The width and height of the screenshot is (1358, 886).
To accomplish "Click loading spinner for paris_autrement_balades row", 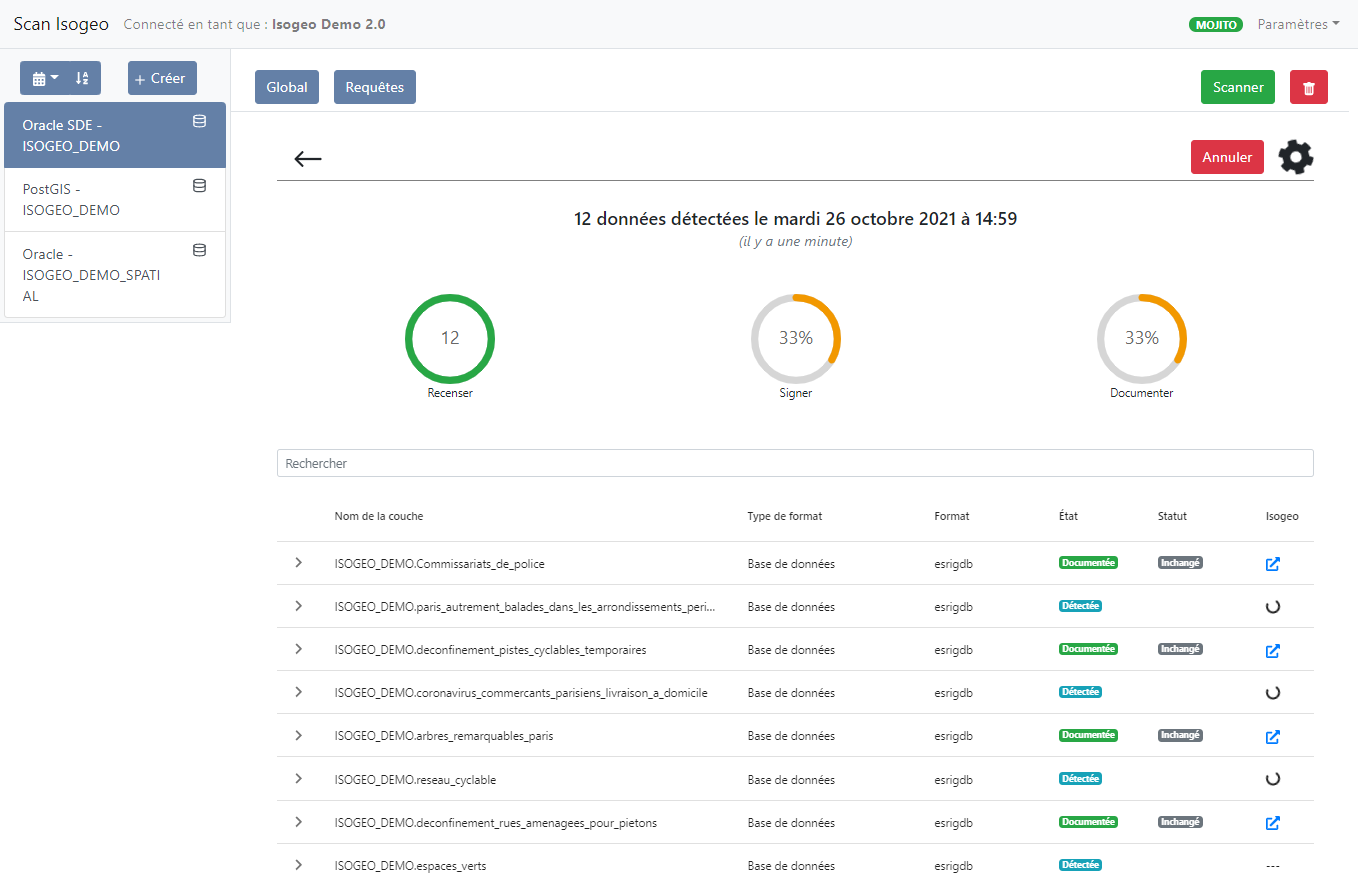I will (1273, 606).
